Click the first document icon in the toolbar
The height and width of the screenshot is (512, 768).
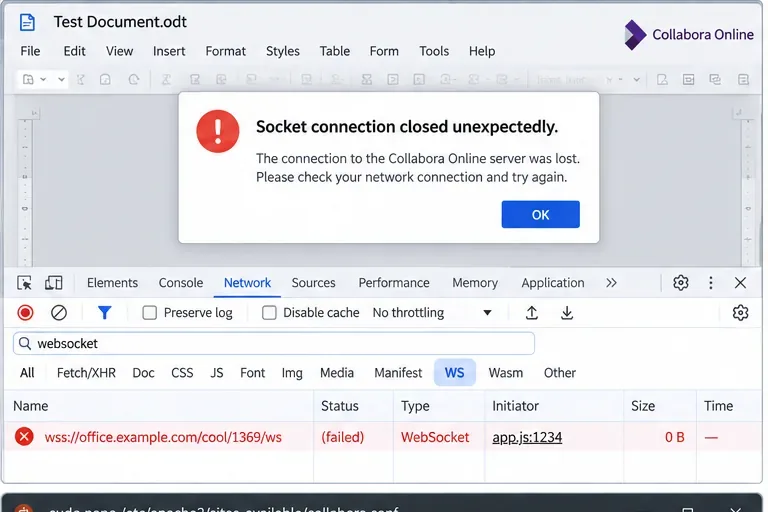(28, 79)
